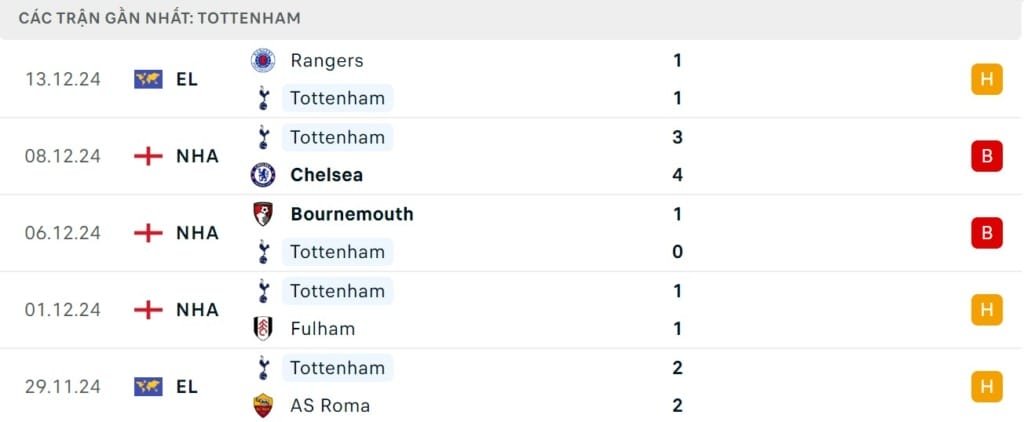The height and width of the screenshot is (422, 1024).
Task: Select the 06.12.24 match date
Action: (x=63, y=233)
